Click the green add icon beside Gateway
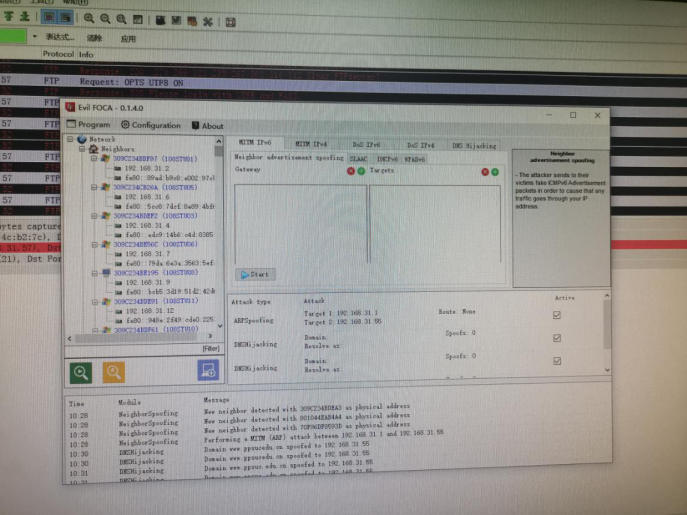The height and width of the screenshot is (515, 687). click(361, 171)
